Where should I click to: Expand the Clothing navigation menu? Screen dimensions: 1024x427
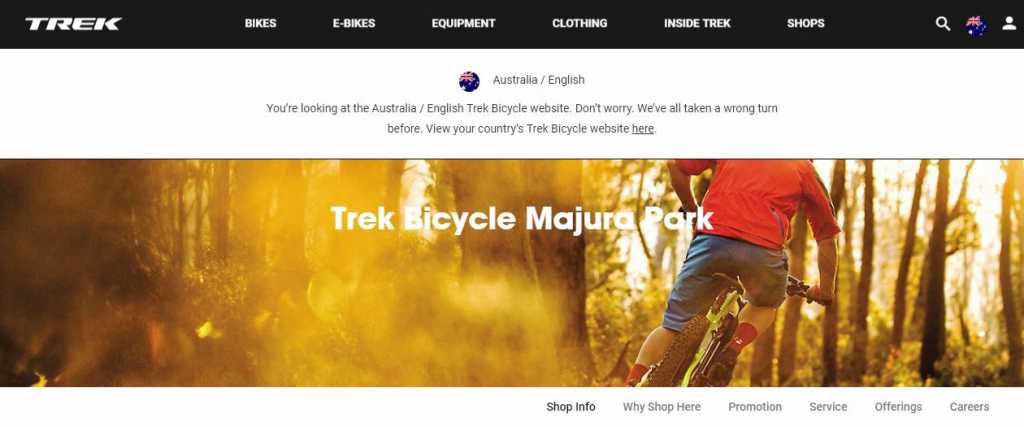(x=579, y=24)
